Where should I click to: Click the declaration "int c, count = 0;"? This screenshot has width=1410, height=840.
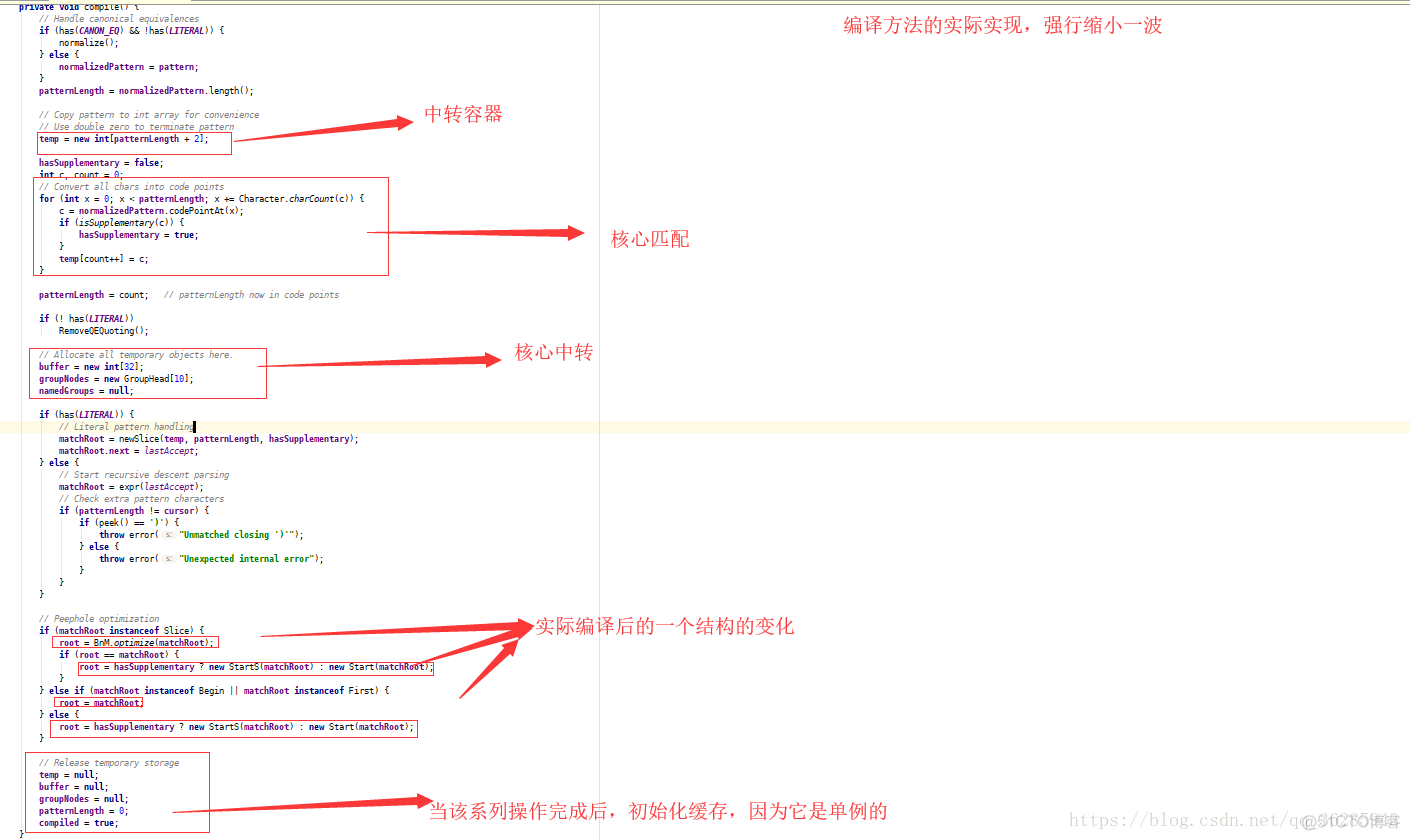pos(82,175)
